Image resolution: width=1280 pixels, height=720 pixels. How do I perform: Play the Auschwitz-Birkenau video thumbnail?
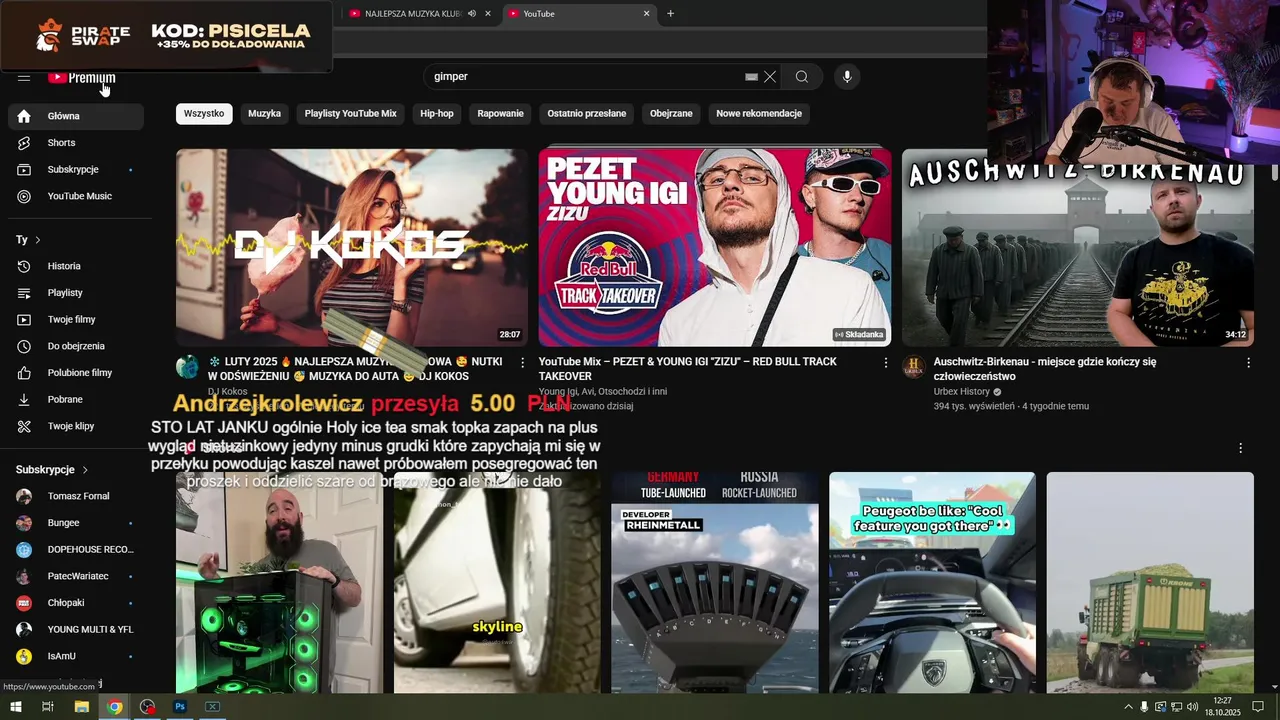tap(1078, 248)
